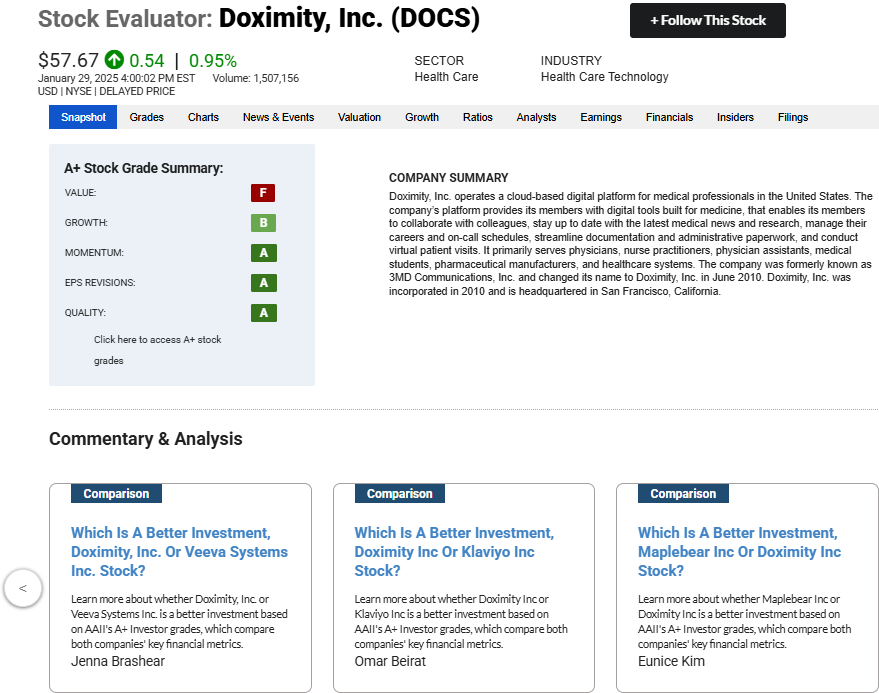Viewport: 879px width, 693px height.
Task: Click the Follow This Stock button
Action: pyautogui.click(x=707, y=21)
